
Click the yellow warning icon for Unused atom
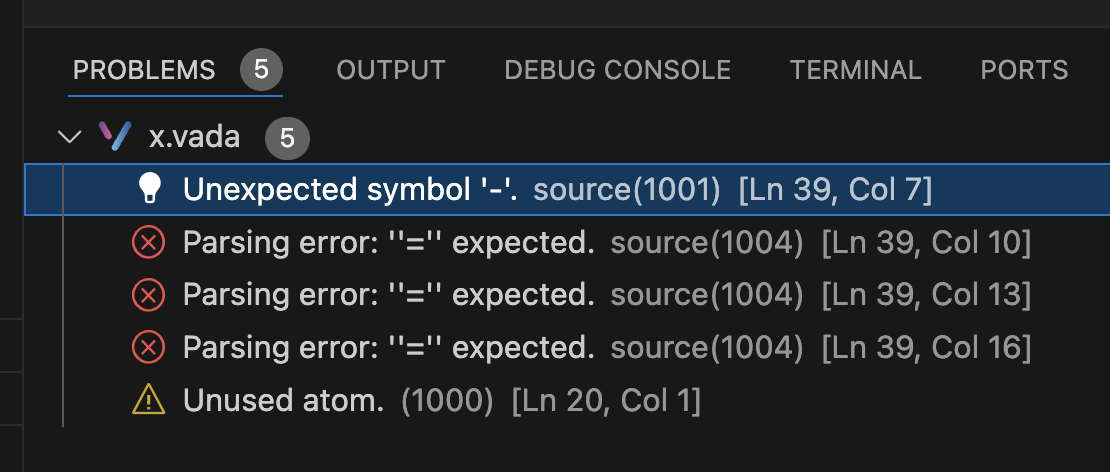[149, 401]
